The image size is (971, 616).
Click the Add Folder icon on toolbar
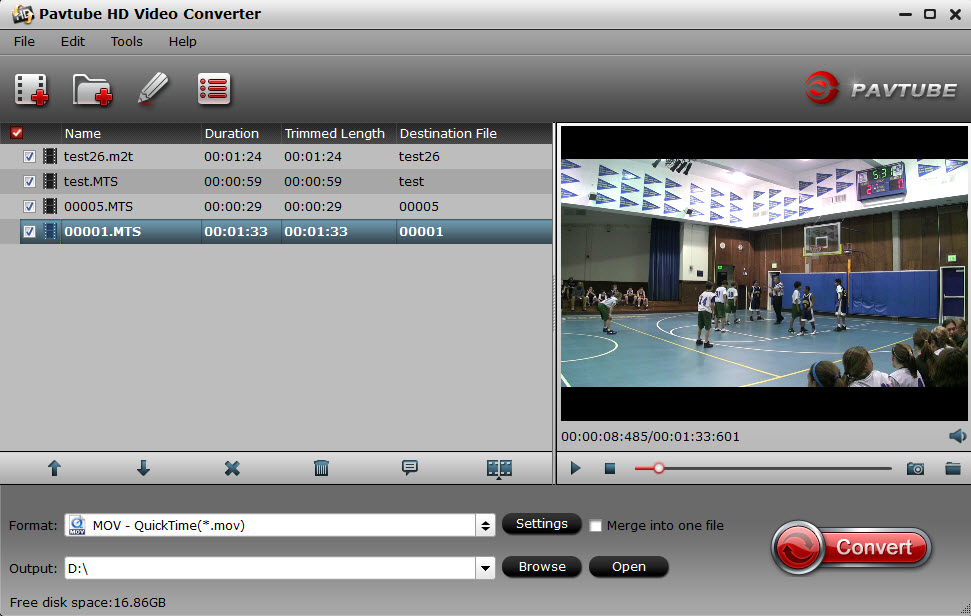(92, 89)
